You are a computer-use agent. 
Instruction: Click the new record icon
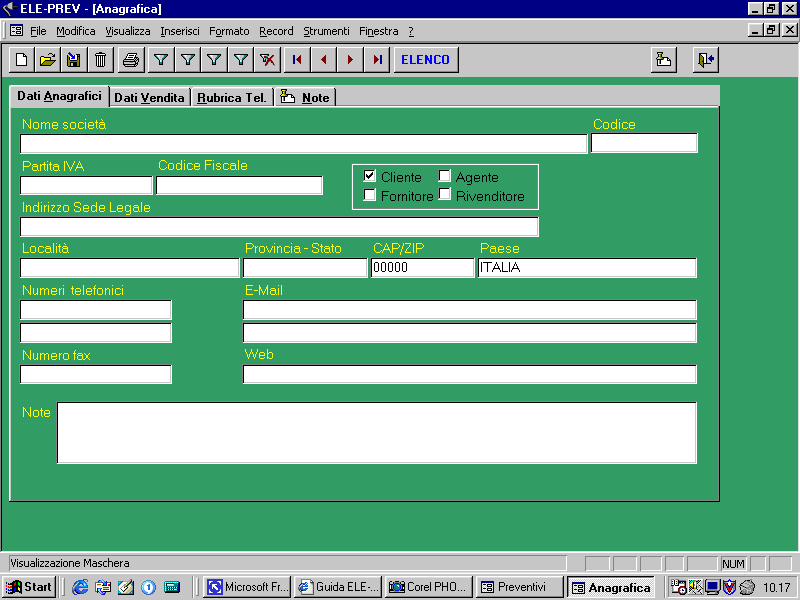click(22, 60)
